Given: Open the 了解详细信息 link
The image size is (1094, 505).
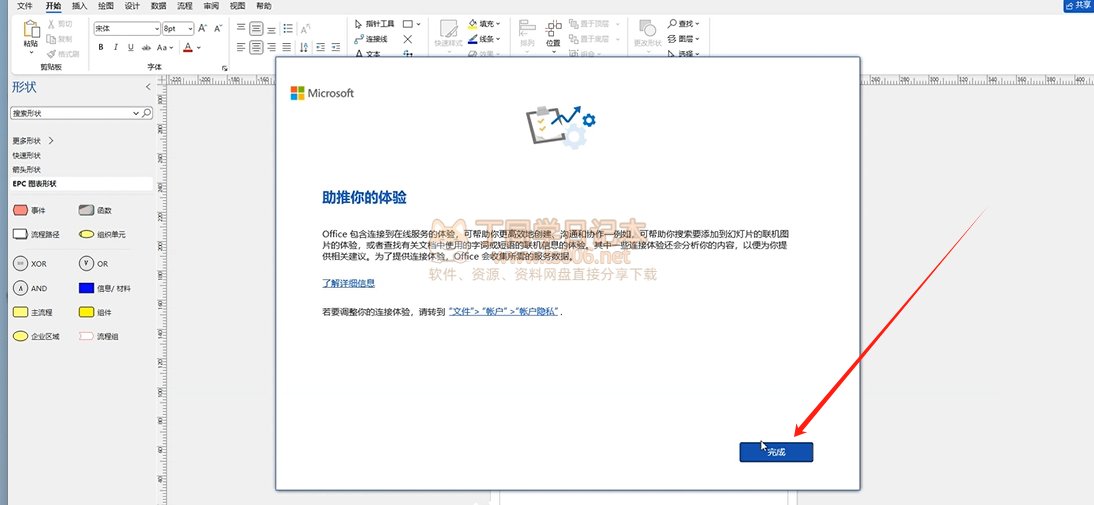Looking at the screenshot, I should (x=348, y=284).
